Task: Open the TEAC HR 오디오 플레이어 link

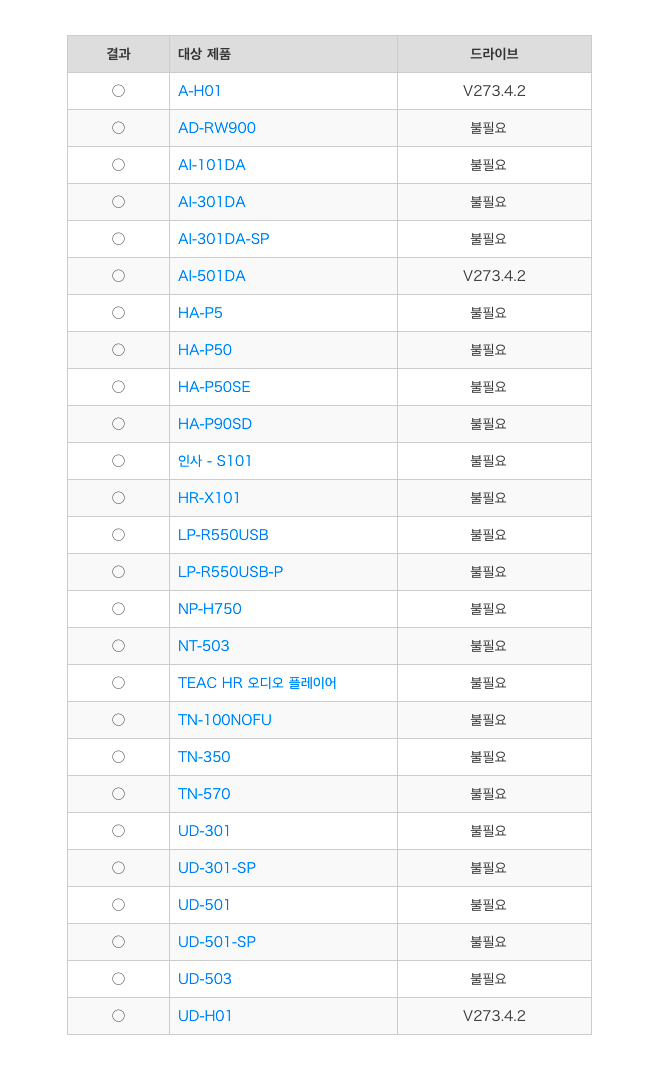Action: click(257, 682)
